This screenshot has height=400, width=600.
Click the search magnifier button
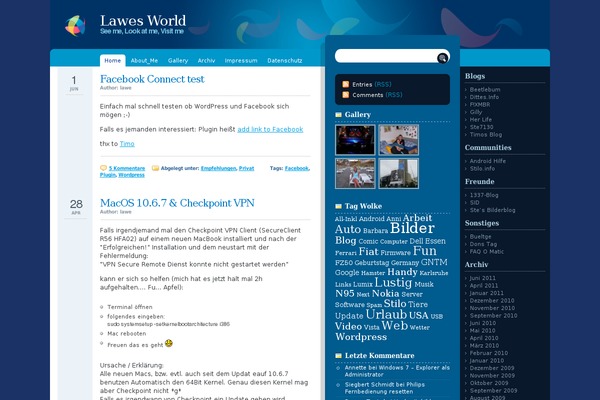[442, 58]
